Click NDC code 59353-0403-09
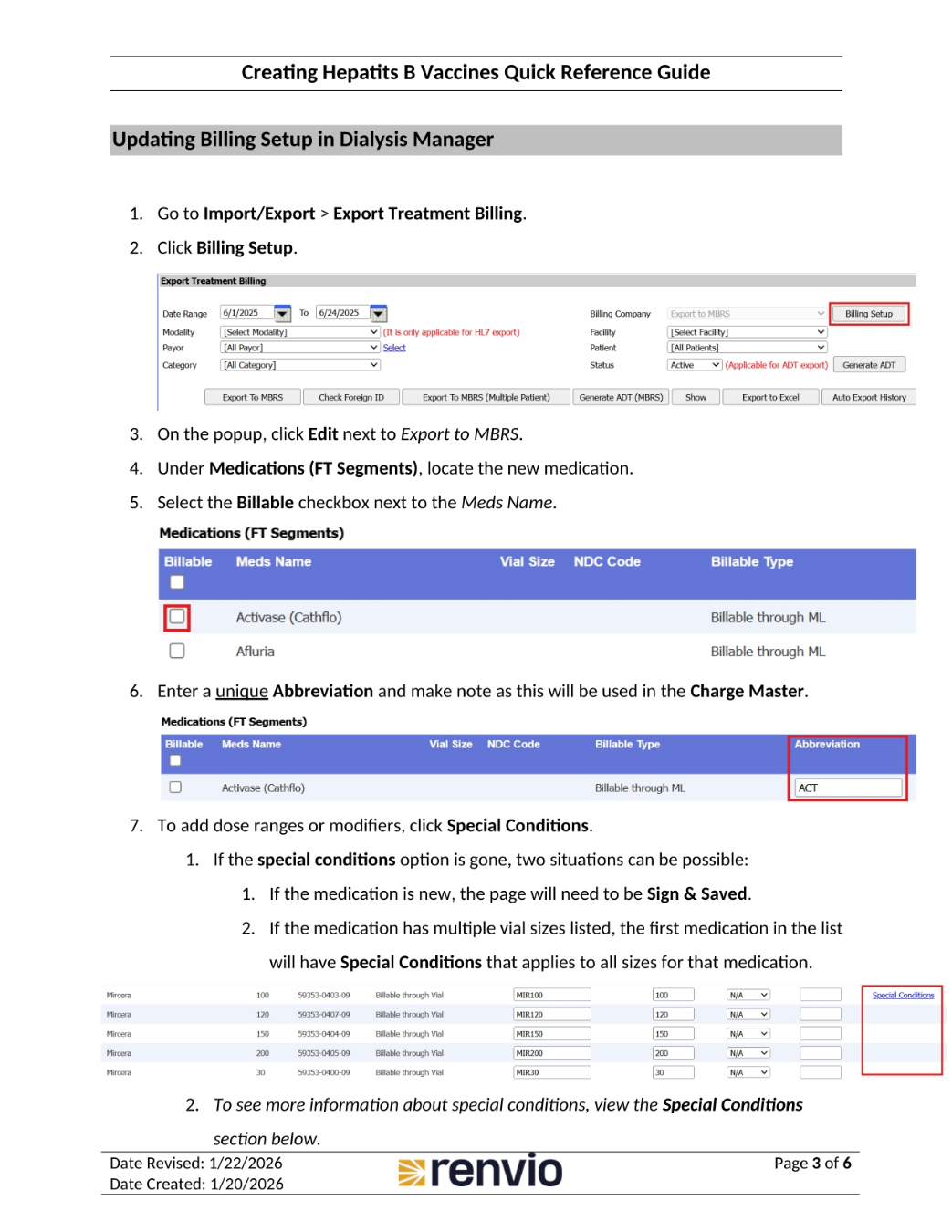The width and height of the screenshot is (952, 1232). (324, 996)
